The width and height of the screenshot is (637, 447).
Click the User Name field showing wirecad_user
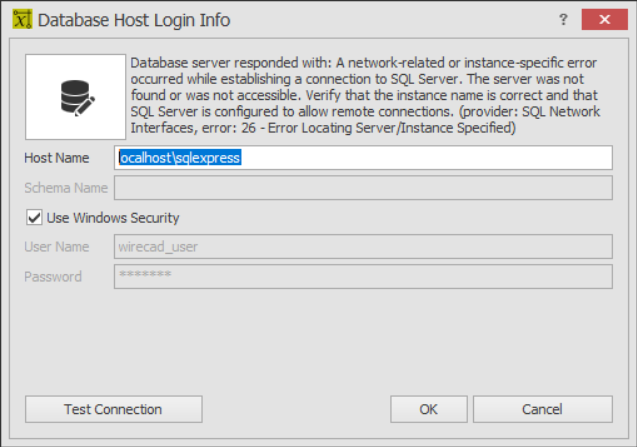click(x=363, y=247)
